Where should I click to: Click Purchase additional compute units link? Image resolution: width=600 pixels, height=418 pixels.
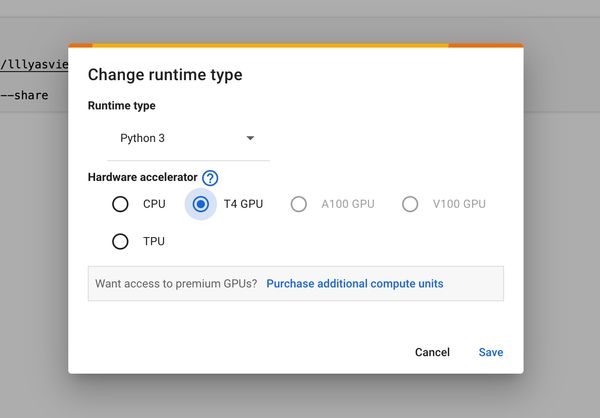tap(355, 284)
